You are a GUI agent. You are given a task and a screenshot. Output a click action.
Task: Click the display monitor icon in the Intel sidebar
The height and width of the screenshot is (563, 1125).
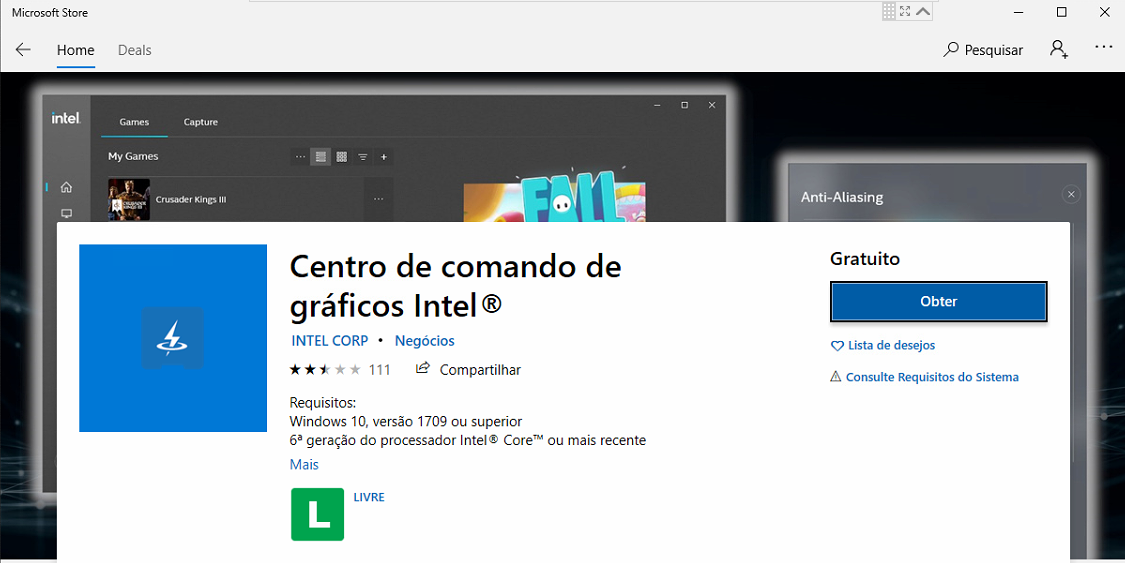pos(66,214)
